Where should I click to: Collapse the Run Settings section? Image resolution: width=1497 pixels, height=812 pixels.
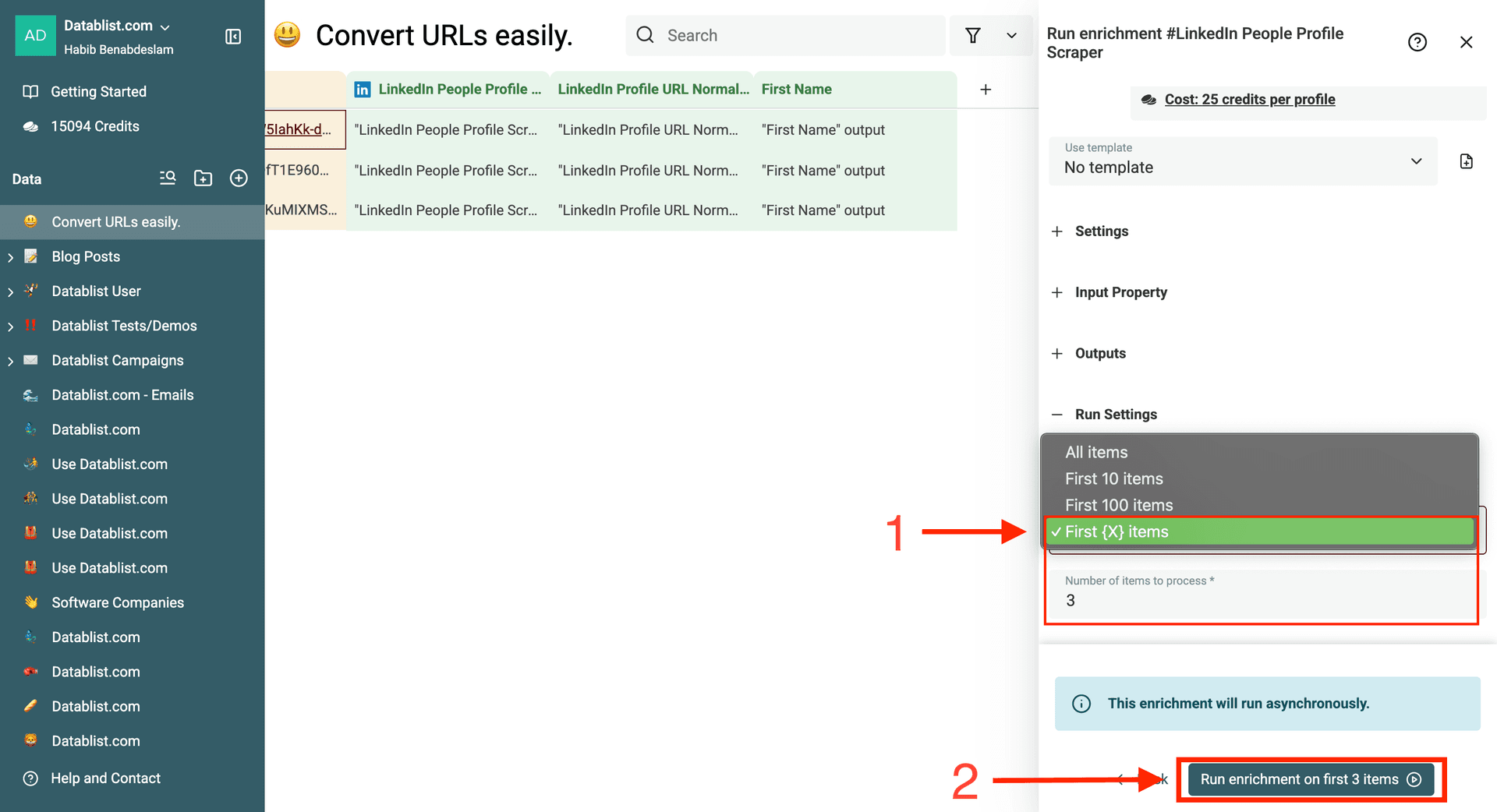1115,415
